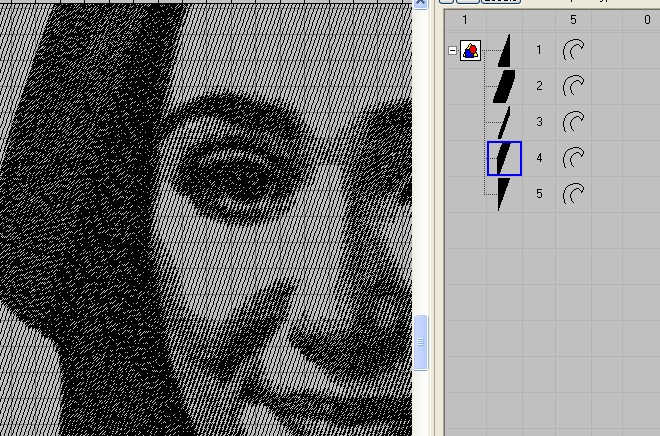Image resolution: width=660 pixels, height=436 pixels.
Task: Click the header cell showing 5
Action: pyautogui.click(x=573, y=20)
